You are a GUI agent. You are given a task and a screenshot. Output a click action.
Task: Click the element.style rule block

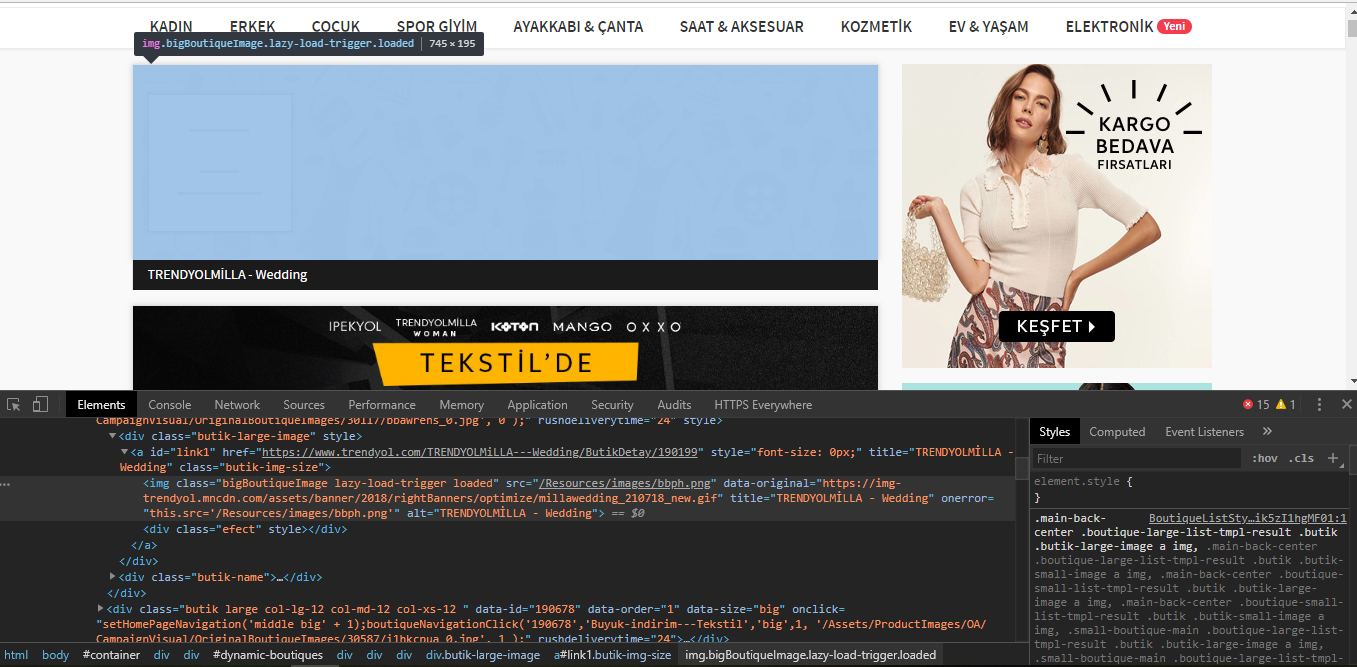[1189, 489]
